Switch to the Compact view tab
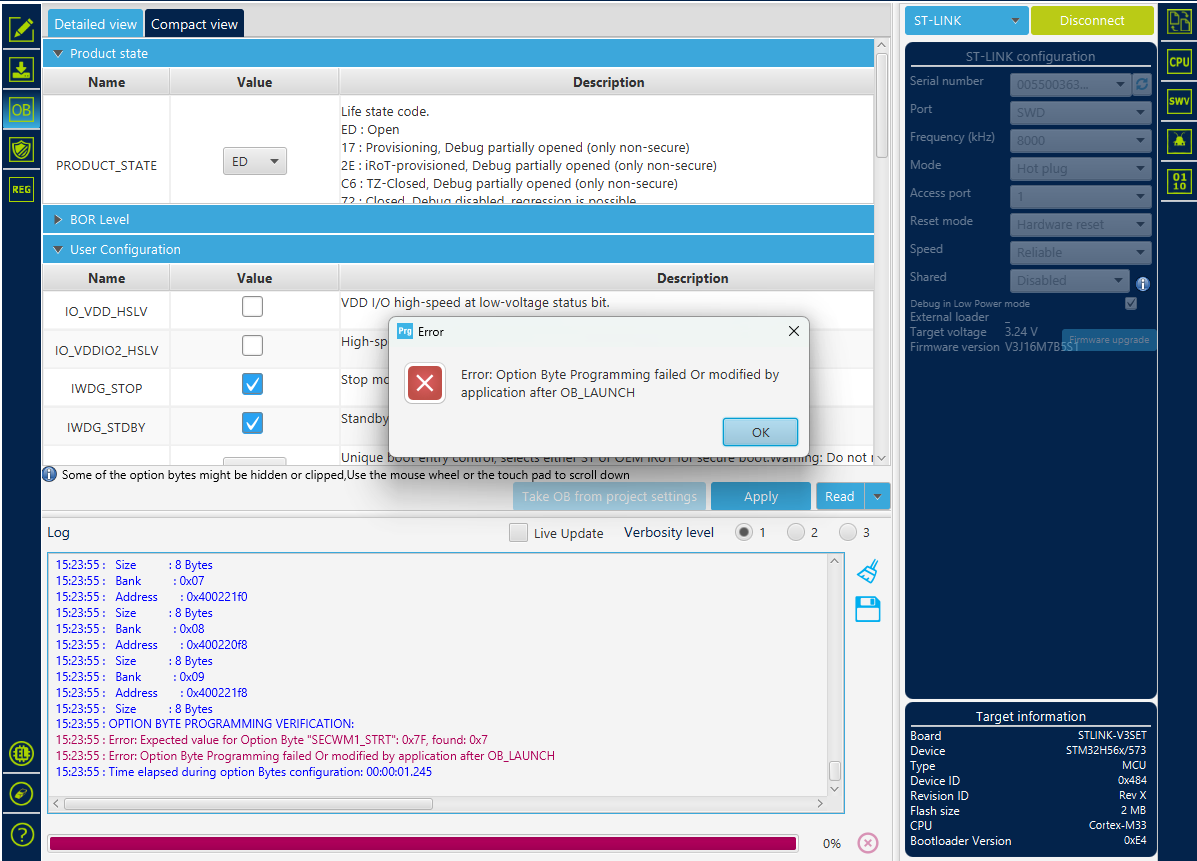Screen dimensions: 1197x861 coord(194,22)
